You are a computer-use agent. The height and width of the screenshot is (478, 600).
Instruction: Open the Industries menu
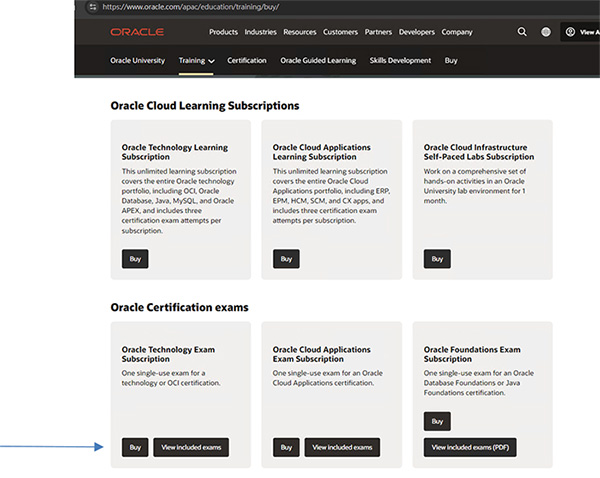[x=260, y=32]
